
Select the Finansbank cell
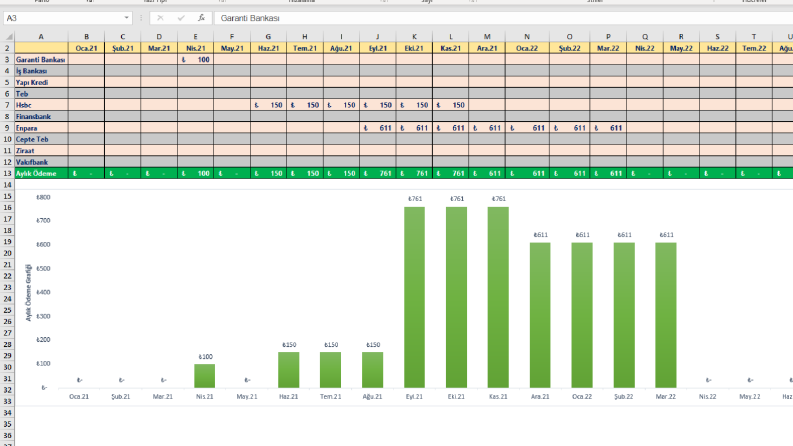(x=41, y=116)
